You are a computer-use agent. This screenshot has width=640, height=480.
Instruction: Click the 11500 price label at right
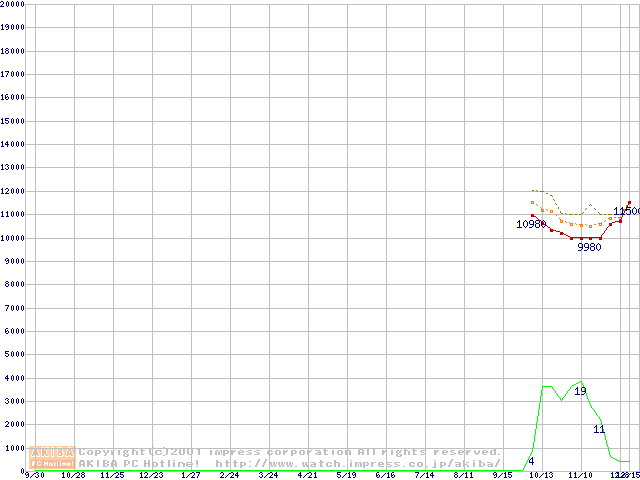pos(627,211)
